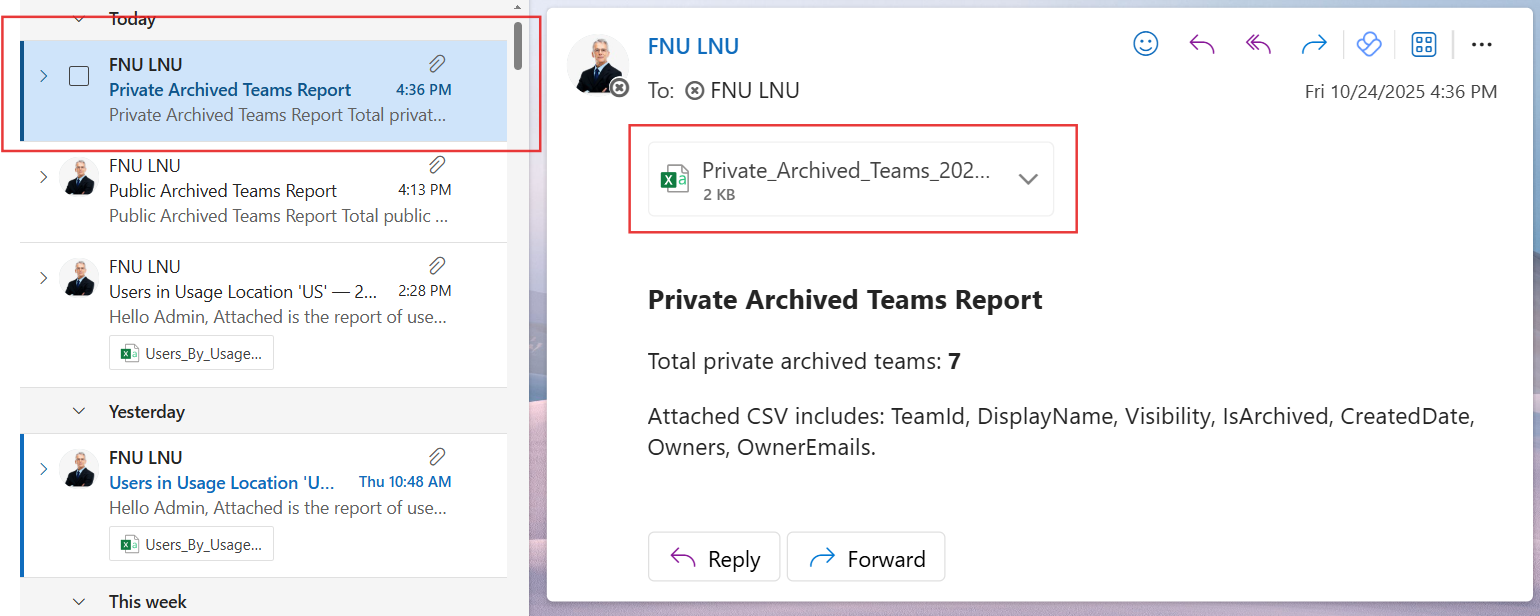Check the Private Archived Teams Report checkbox

(79, 76)
